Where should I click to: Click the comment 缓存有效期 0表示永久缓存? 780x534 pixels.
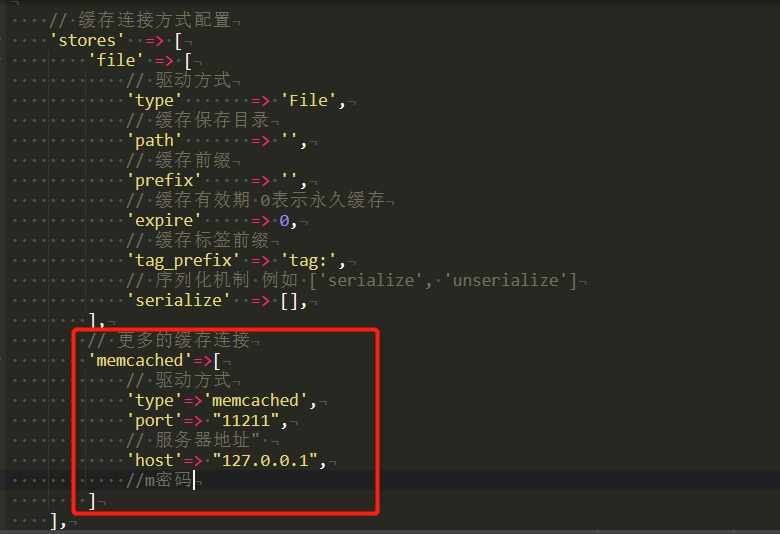256,201
